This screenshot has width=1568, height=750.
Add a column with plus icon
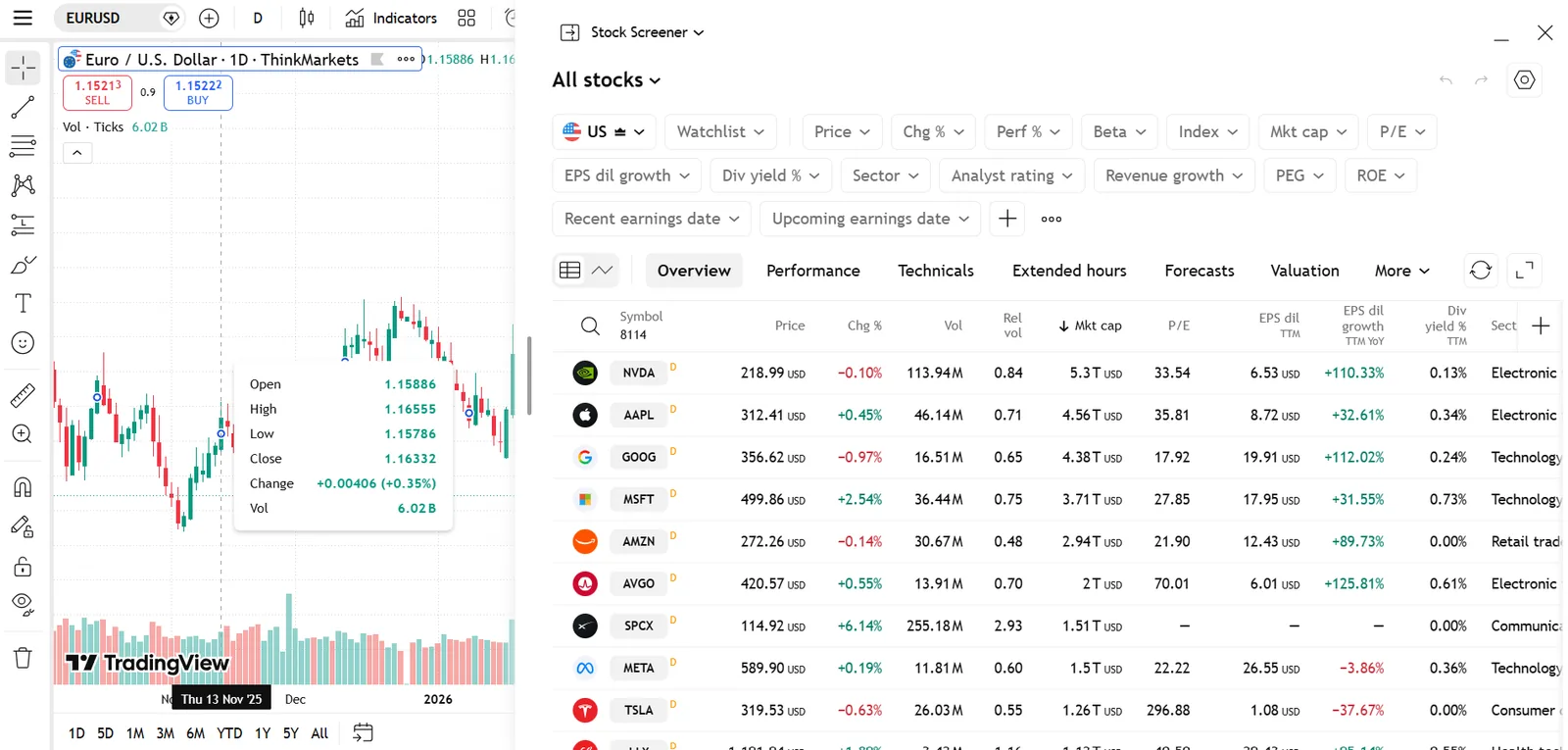(x=1541, y=325)
